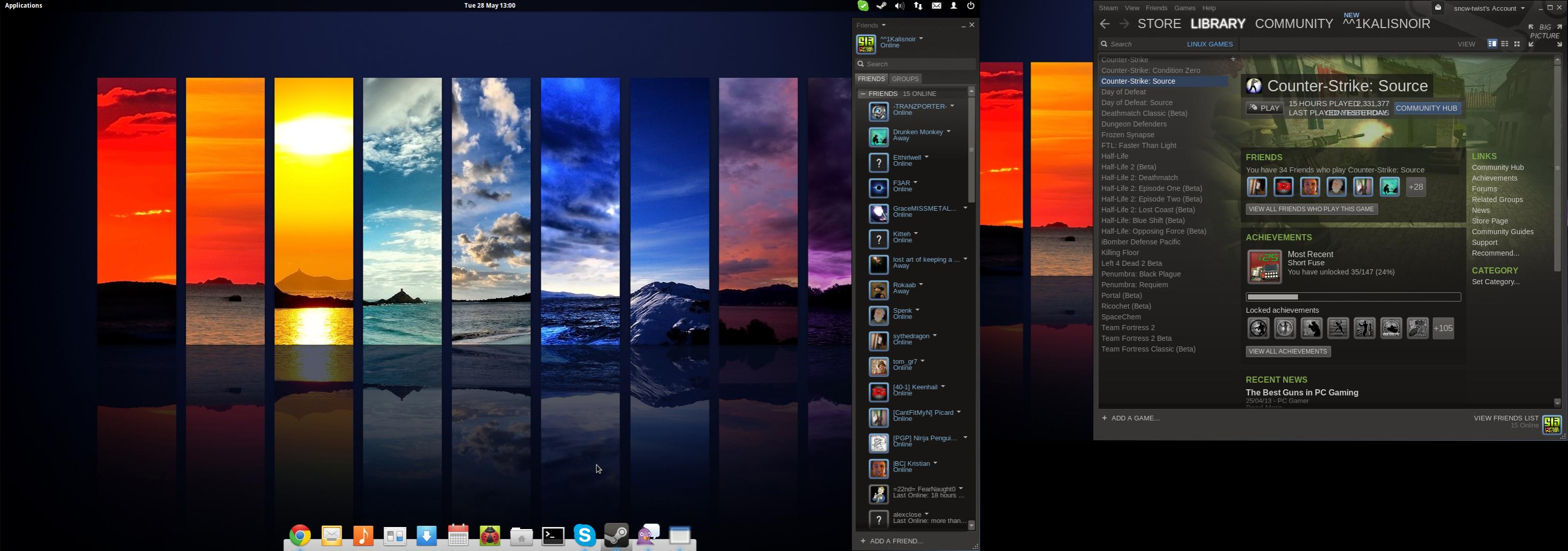
Task: Open dropdown arrow next to Drunken Monkey
Action: click(948, 131)
